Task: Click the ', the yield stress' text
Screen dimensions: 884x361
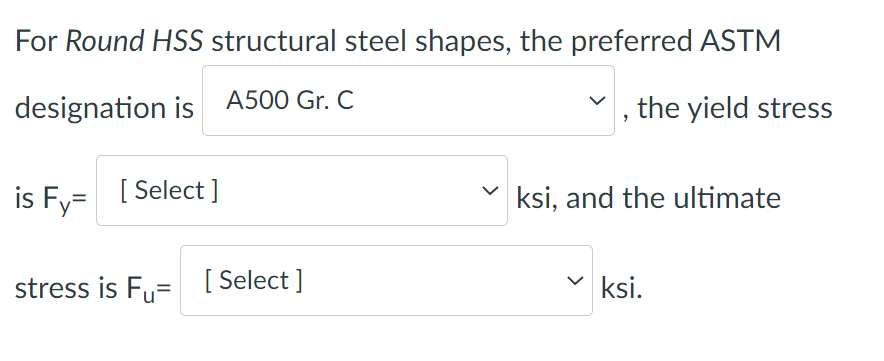Action: tap(727, 108)
